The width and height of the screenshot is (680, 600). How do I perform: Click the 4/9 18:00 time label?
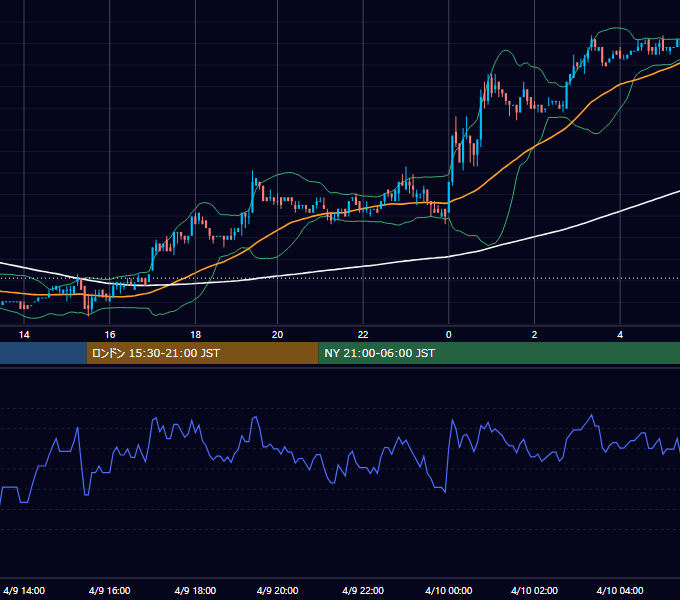pyautogui.click(x=195, y=590)
